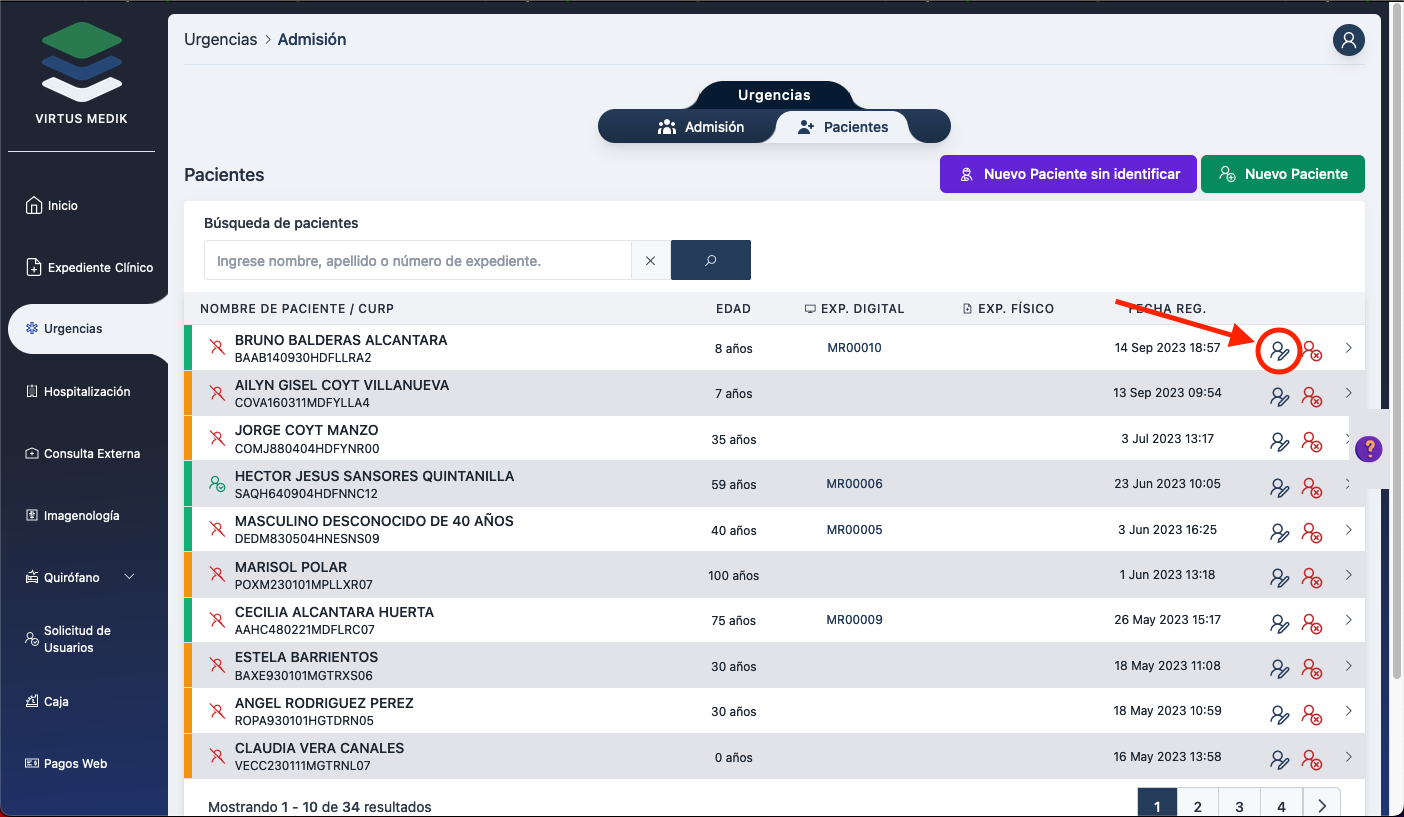The image size is (1404, 817).
Task: Click the magnifier search button
Action: point(710,260)
